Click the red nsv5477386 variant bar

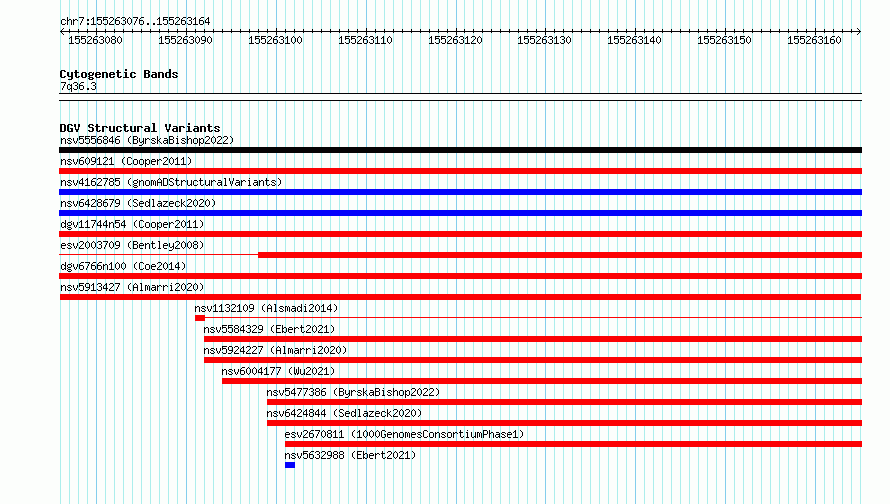coord(565,402)
